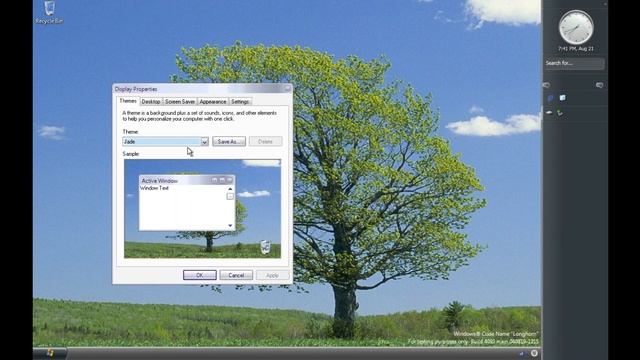
Task: Click the 'Active Window' title in the sample
Action: [x=160, y=180]
